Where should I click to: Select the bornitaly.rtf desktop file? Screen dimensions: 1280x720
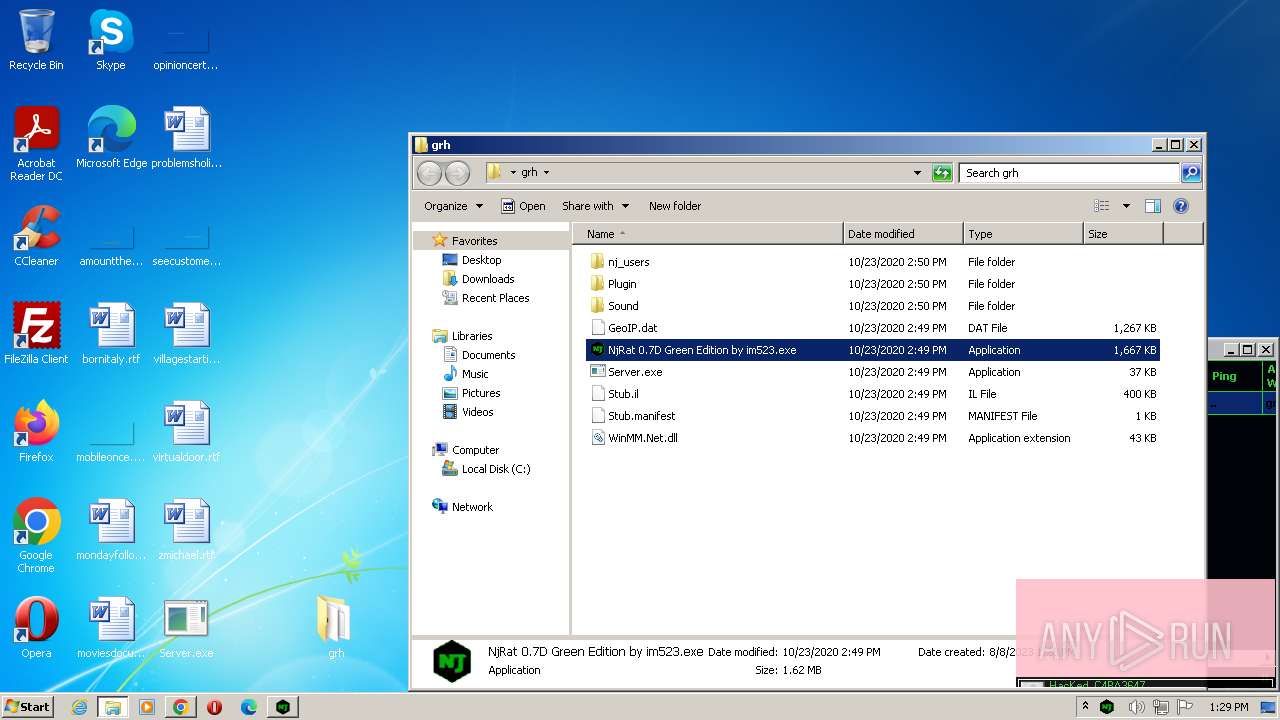click(x=111, y=334)
